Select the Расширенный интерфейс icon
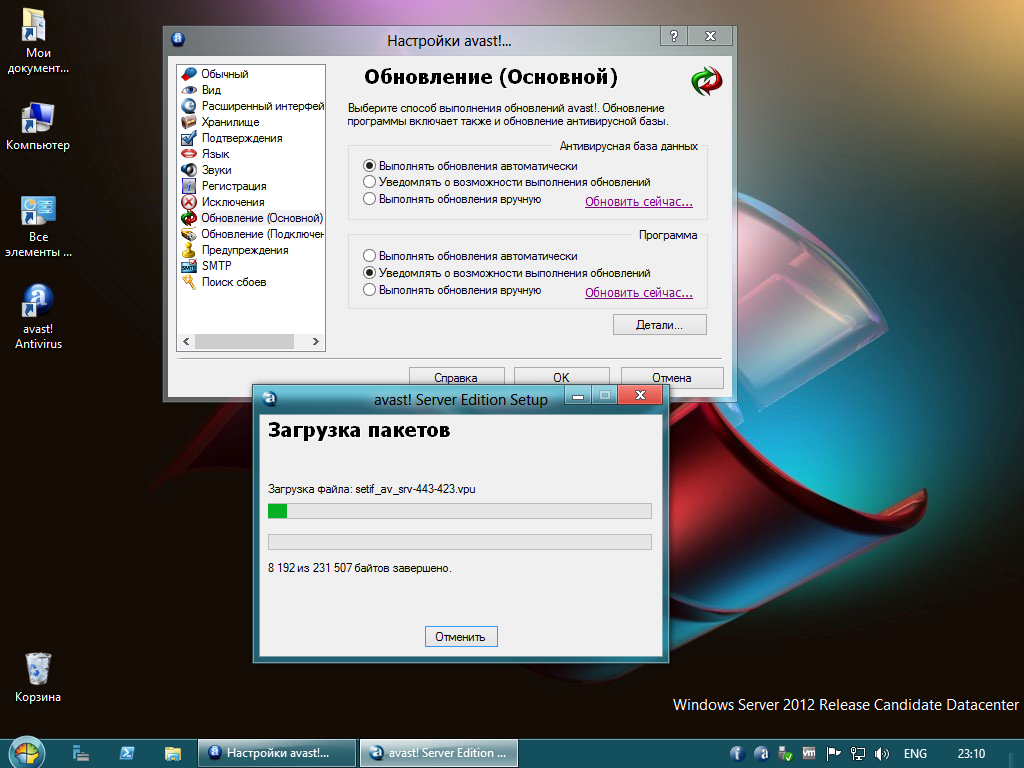 pos(189,106)
